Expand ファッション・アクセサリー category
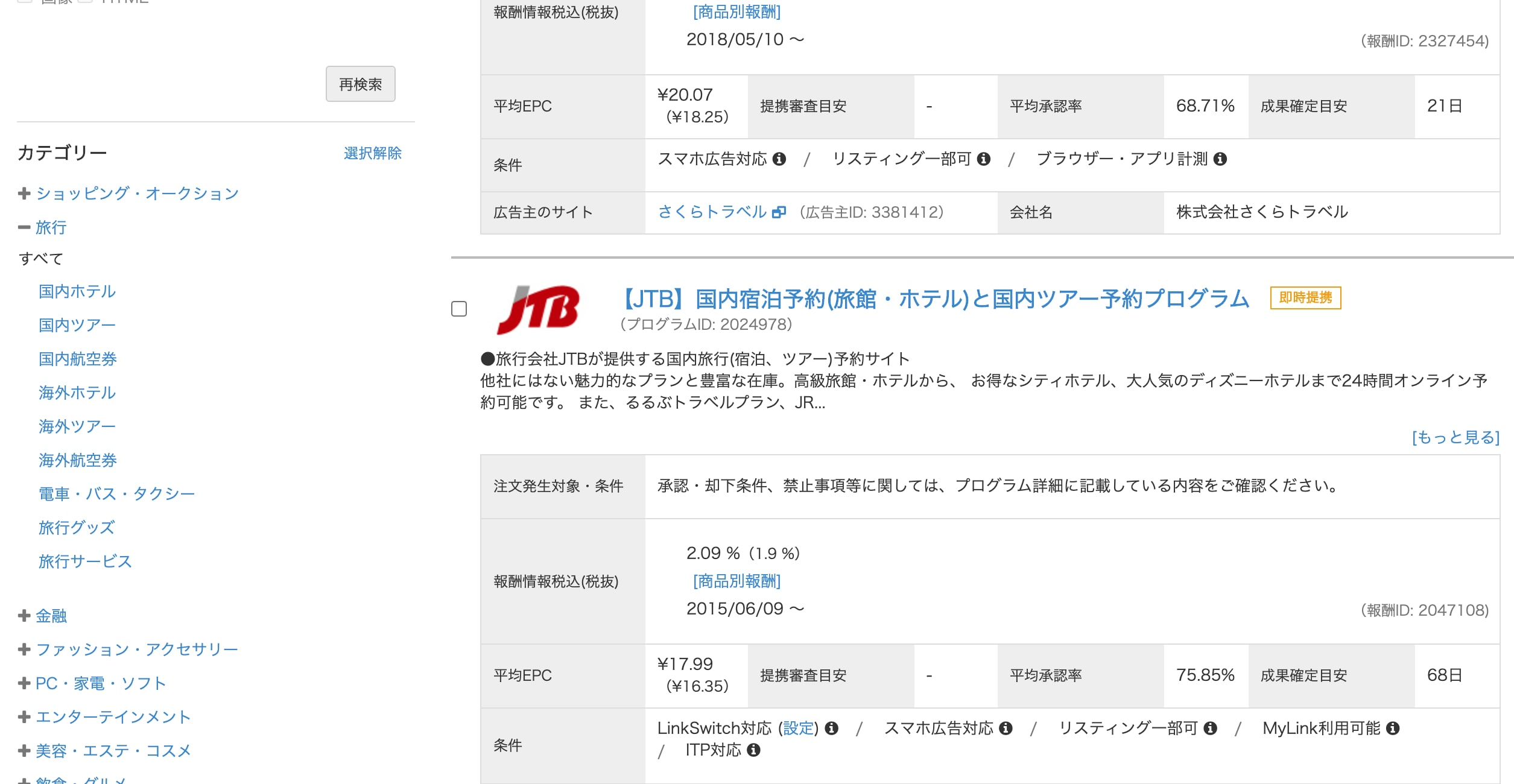1514x784 pixels. tap(24, 649)
